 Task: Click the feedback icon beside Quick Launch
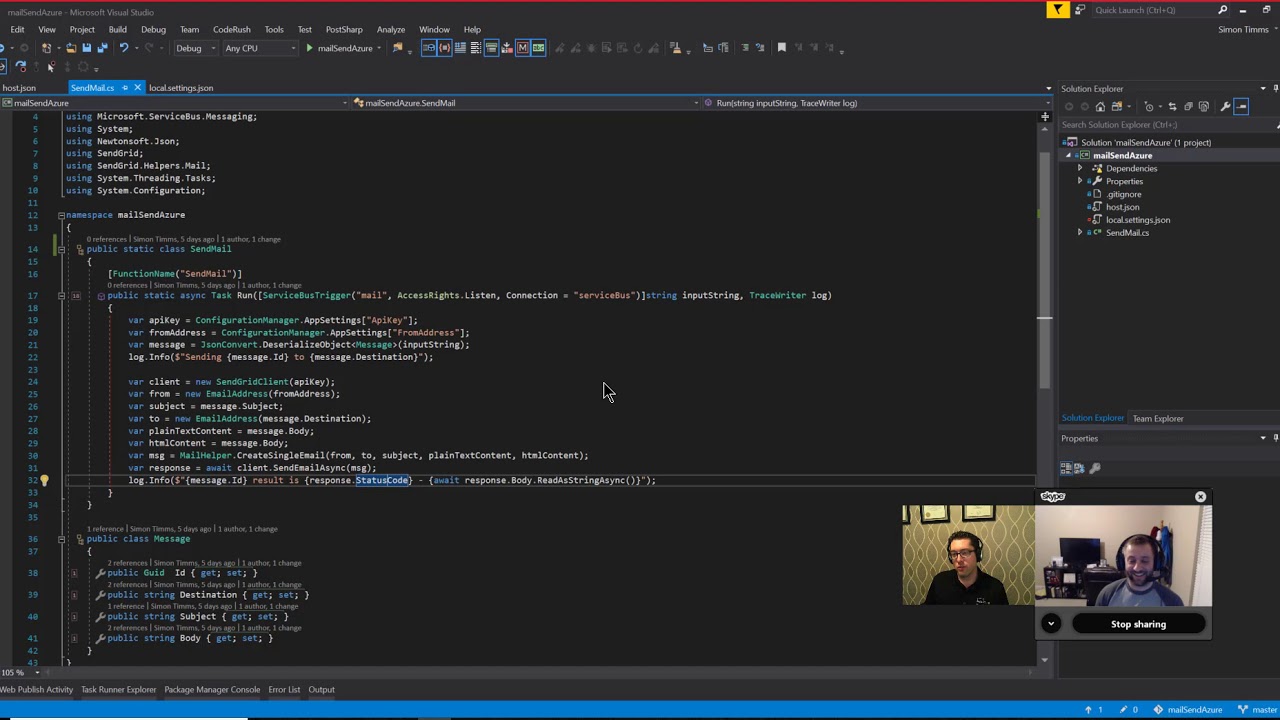[1079, 10]
